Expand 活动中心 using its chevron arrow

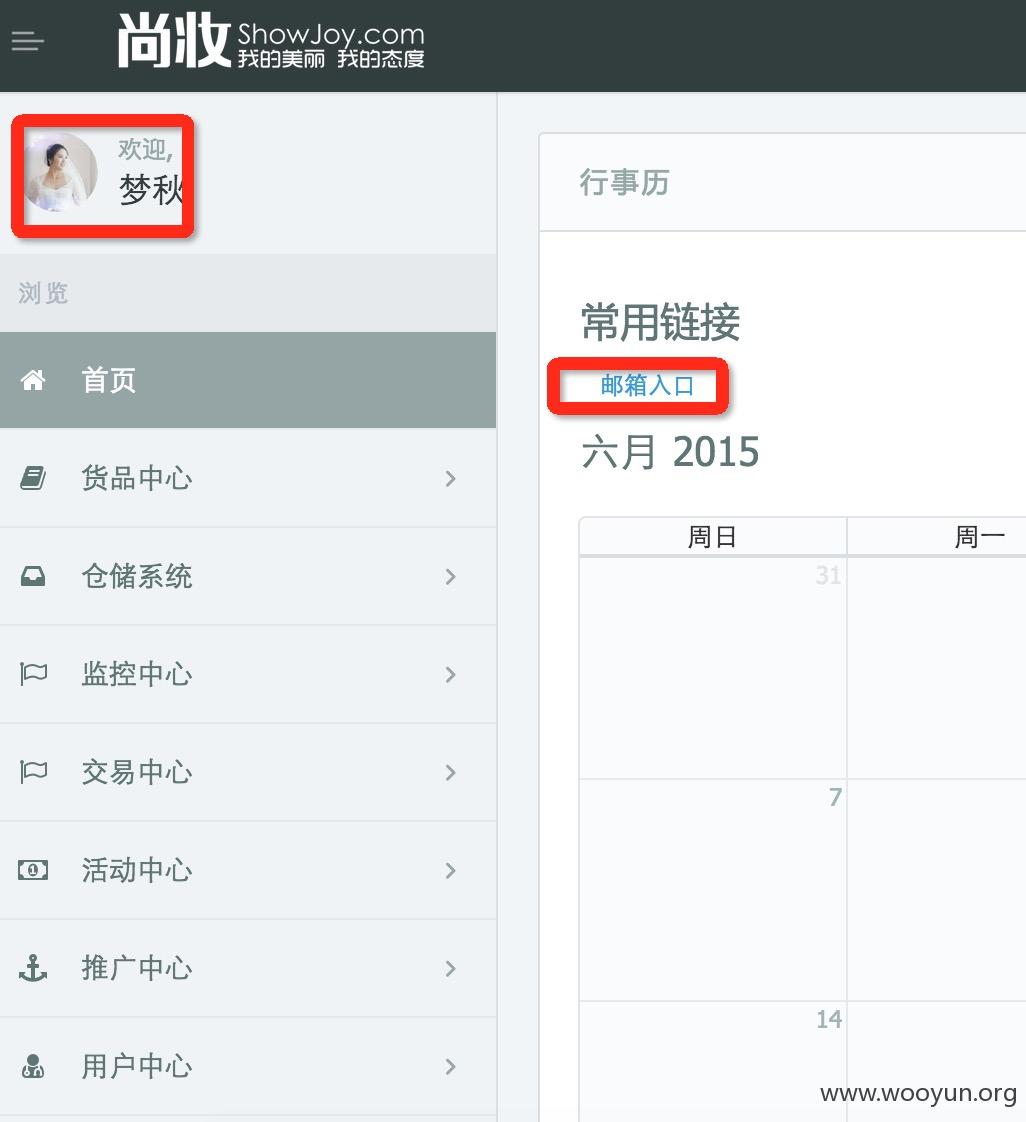[450, 871]
